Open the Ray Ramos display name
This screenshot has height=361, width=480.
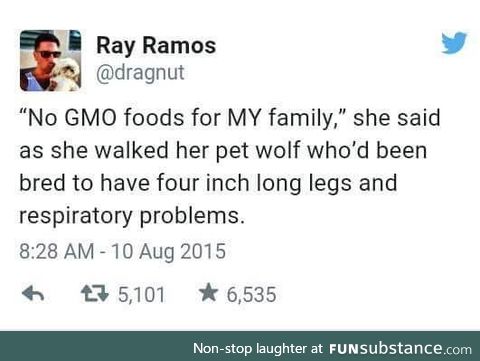156,46
